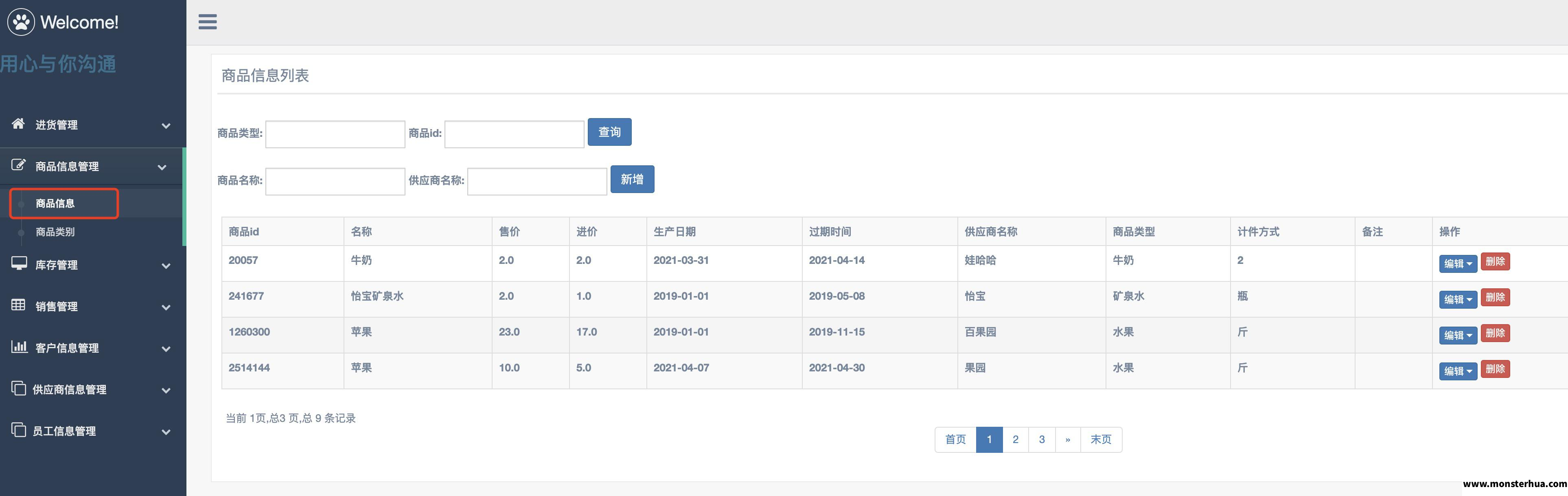
Task: Click product name 怡宝矿泉水
Action: (x=377, y=296)
